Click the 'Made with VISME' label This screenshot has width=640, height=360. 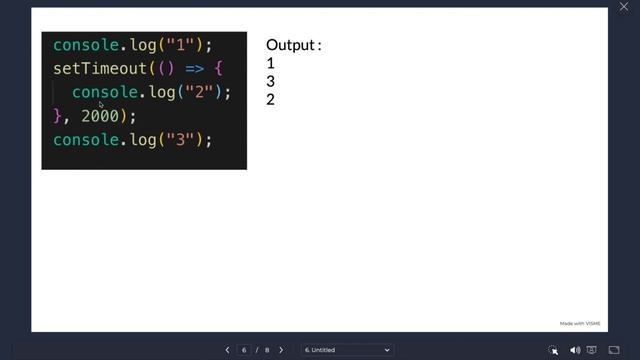tap(580, 323)
